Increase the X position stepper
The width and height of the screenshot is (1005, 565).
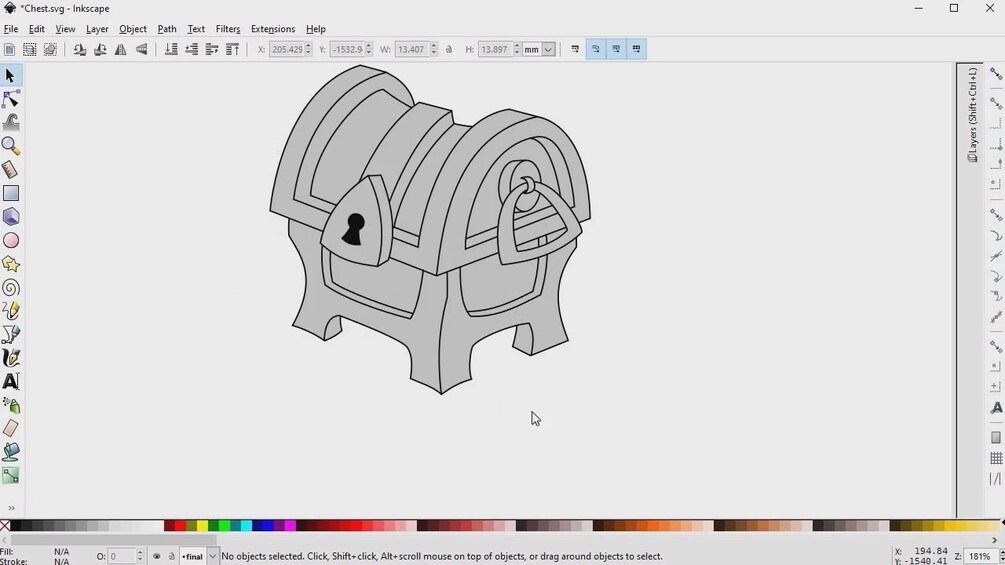308,46
